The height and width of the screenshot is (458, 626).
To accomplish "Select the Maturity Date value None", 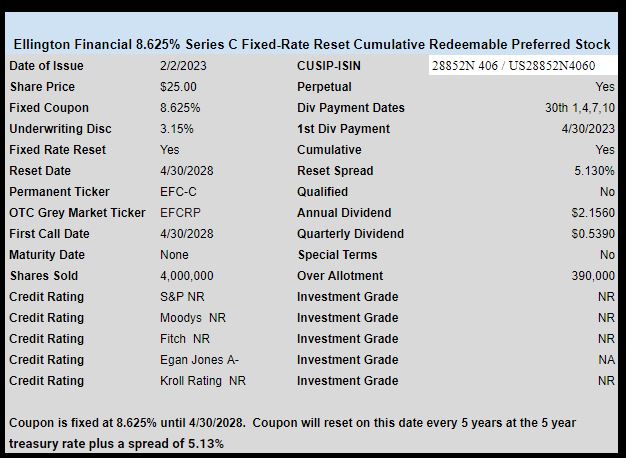I will 174,255.
